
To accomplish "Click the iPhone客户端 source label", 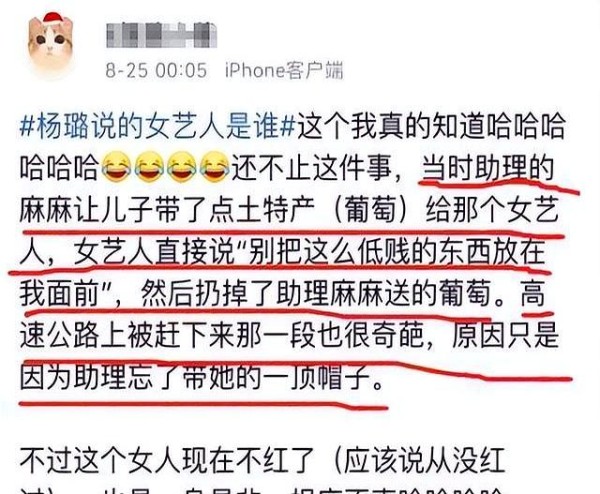I will click(x=284, y=70).
